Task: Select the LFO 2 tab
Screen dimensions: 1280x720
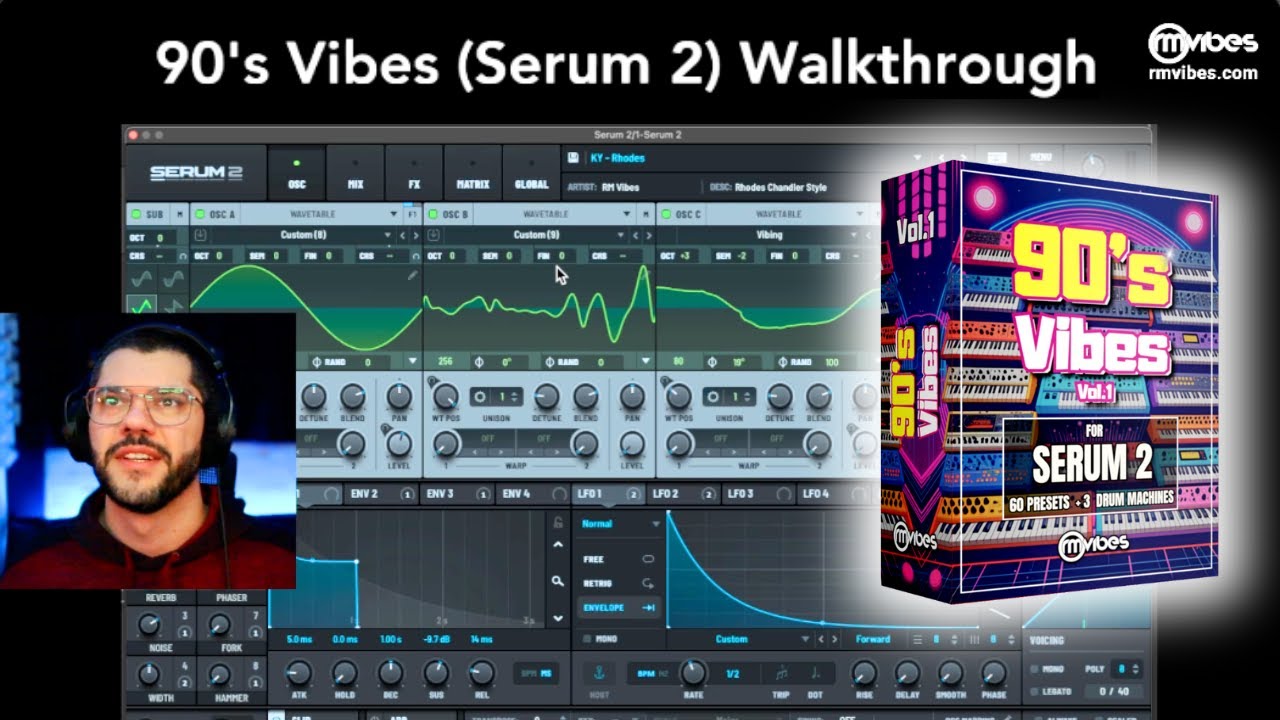Action: coord(683,494)
